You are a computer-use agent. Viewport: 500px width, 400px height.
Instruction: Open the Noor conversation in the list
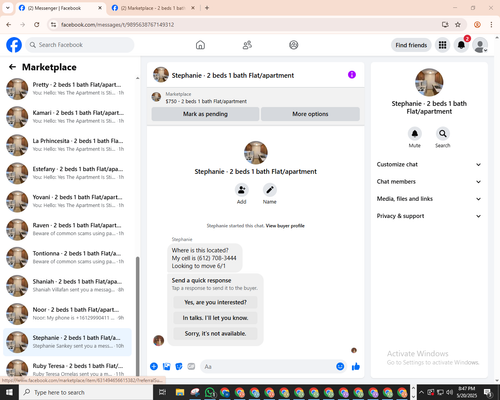[x=68, y=314]
